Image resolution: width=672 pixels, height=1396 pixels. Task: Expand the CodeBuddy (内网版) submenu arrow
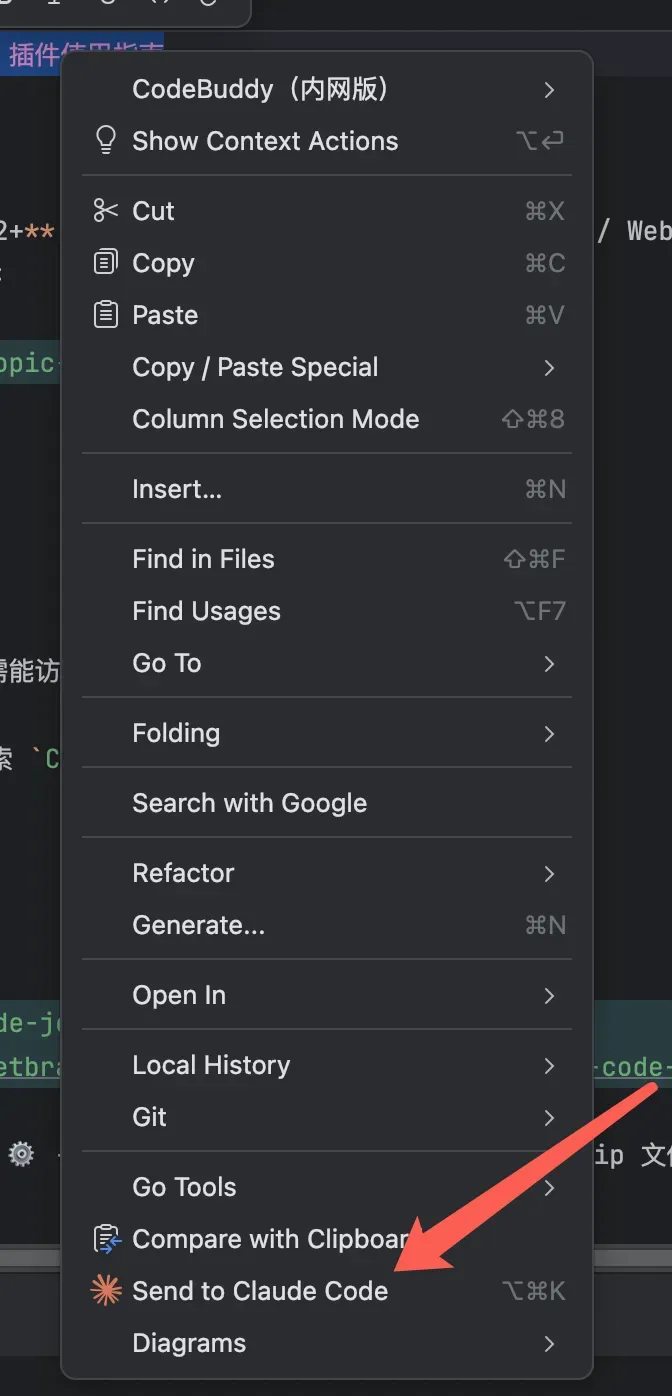coord(549,90)
